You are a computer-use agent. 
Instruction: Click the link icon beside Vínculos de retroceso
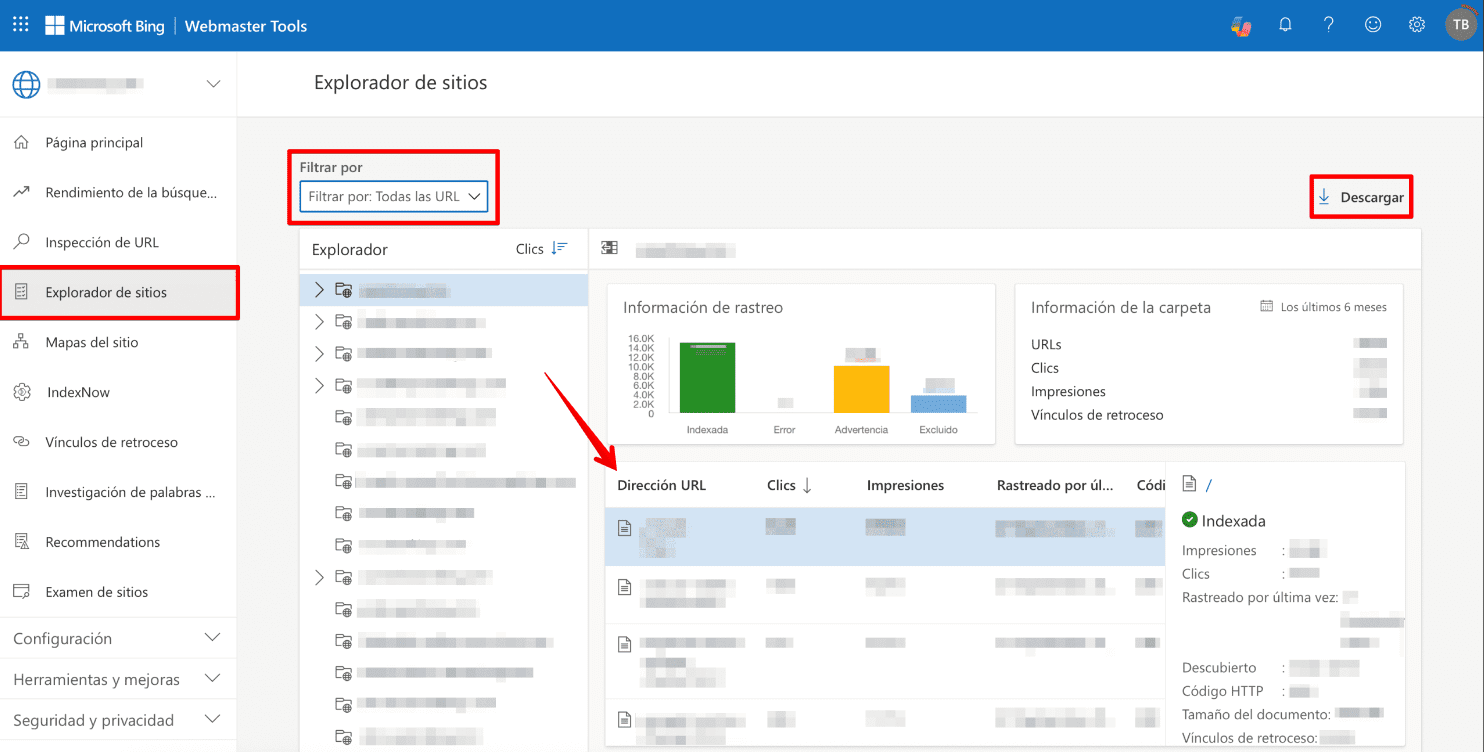tap(21, 442)
